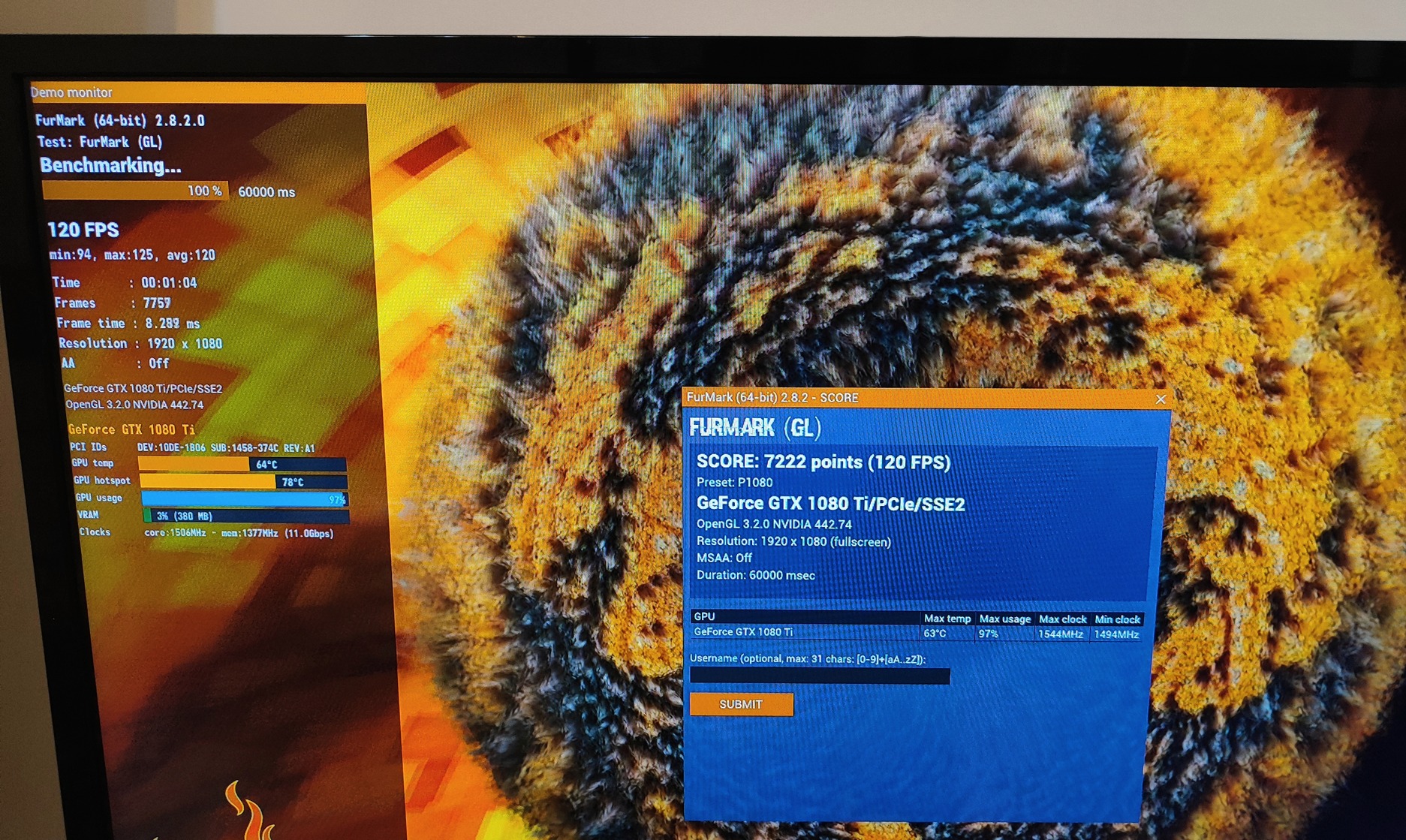
Task: Click the 'Demo monitor' title
Action: pyautogui.click(x=71, y=92)
